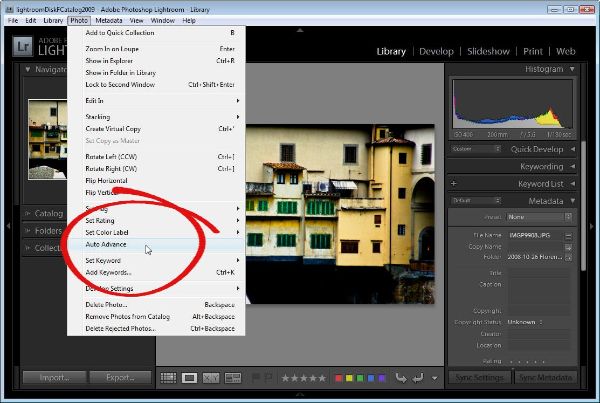Open the View menu
The image size is (600, 403).
[x=136, y=20]
